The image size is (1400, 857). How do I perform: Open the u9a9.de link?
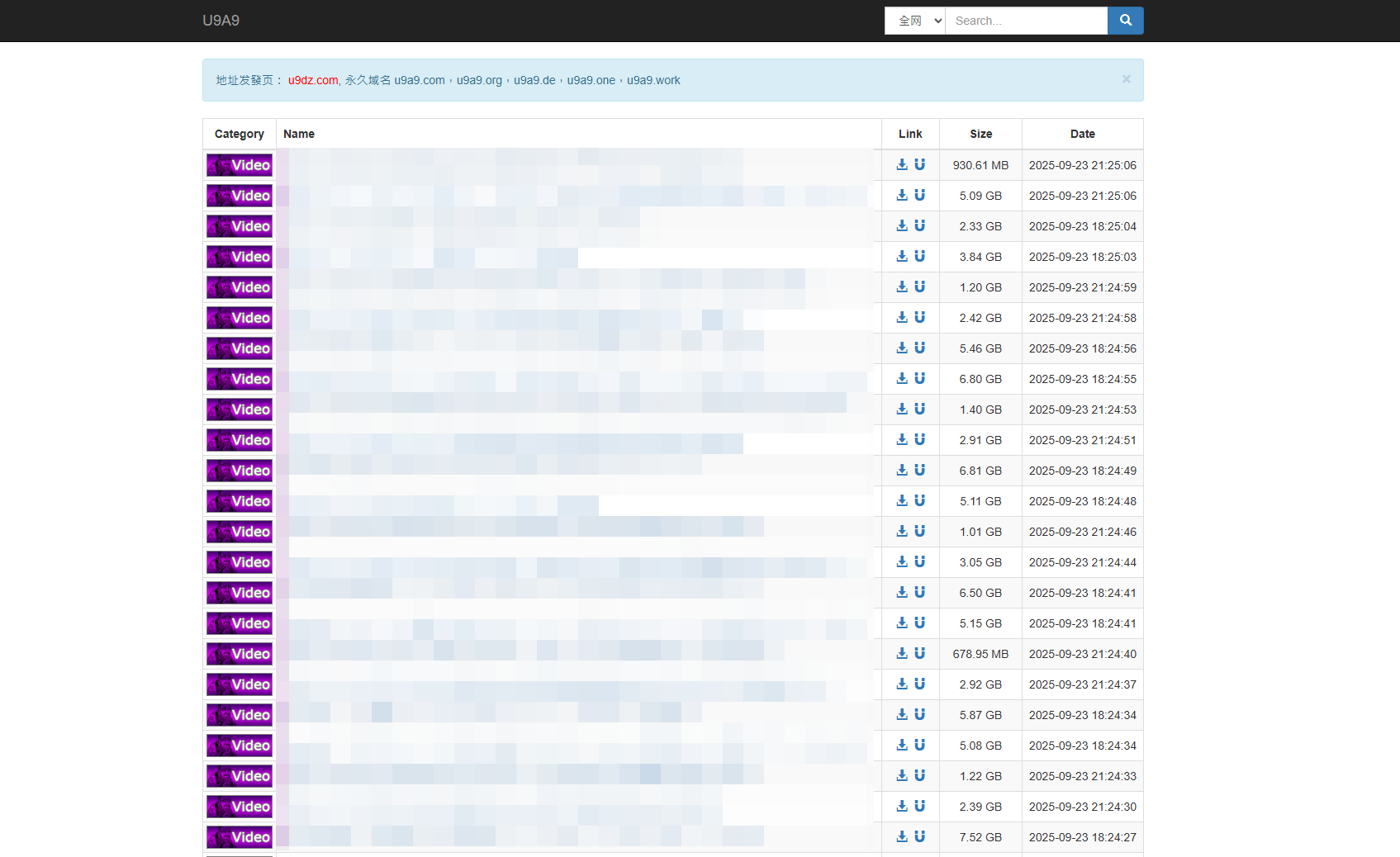click(x=534, y=80)
